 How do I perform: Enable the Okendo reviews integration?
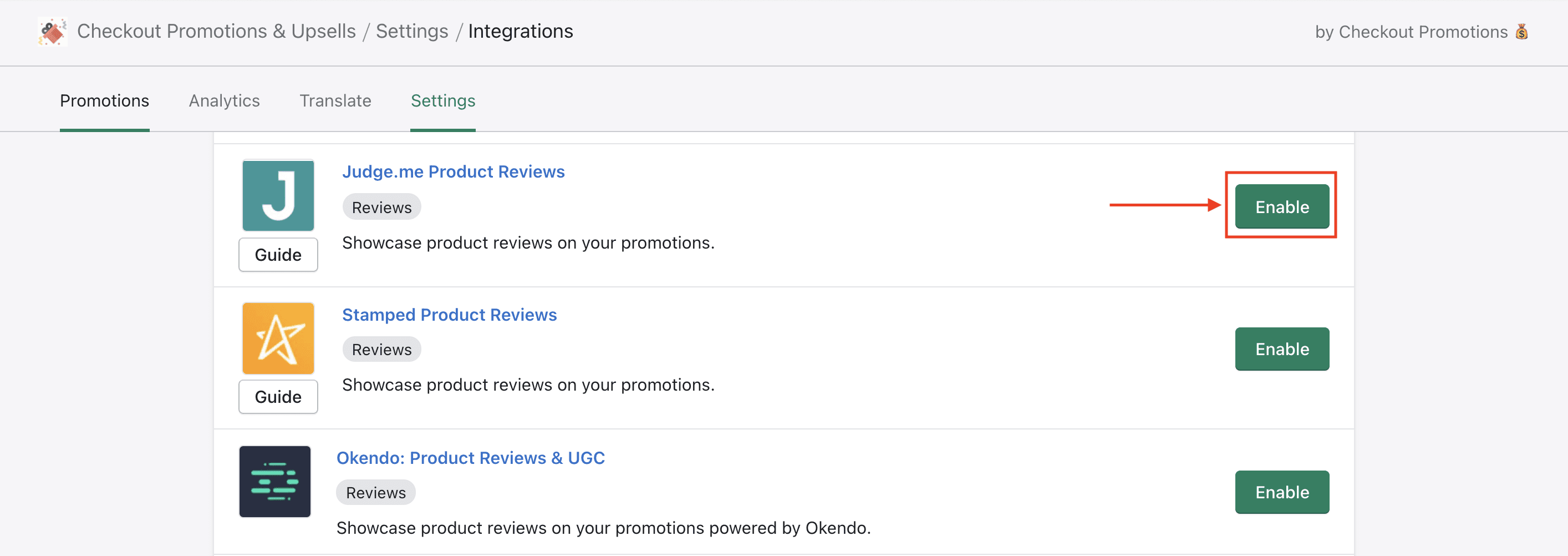point(1281,492)
